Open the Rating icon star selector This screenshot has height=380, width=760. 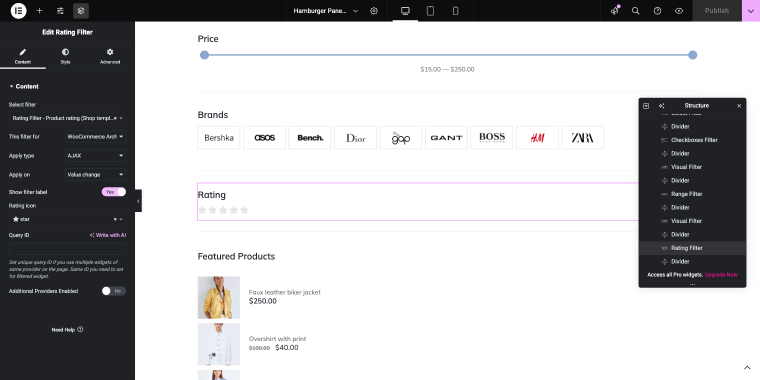pyautogui.click(x=67, y=219)
